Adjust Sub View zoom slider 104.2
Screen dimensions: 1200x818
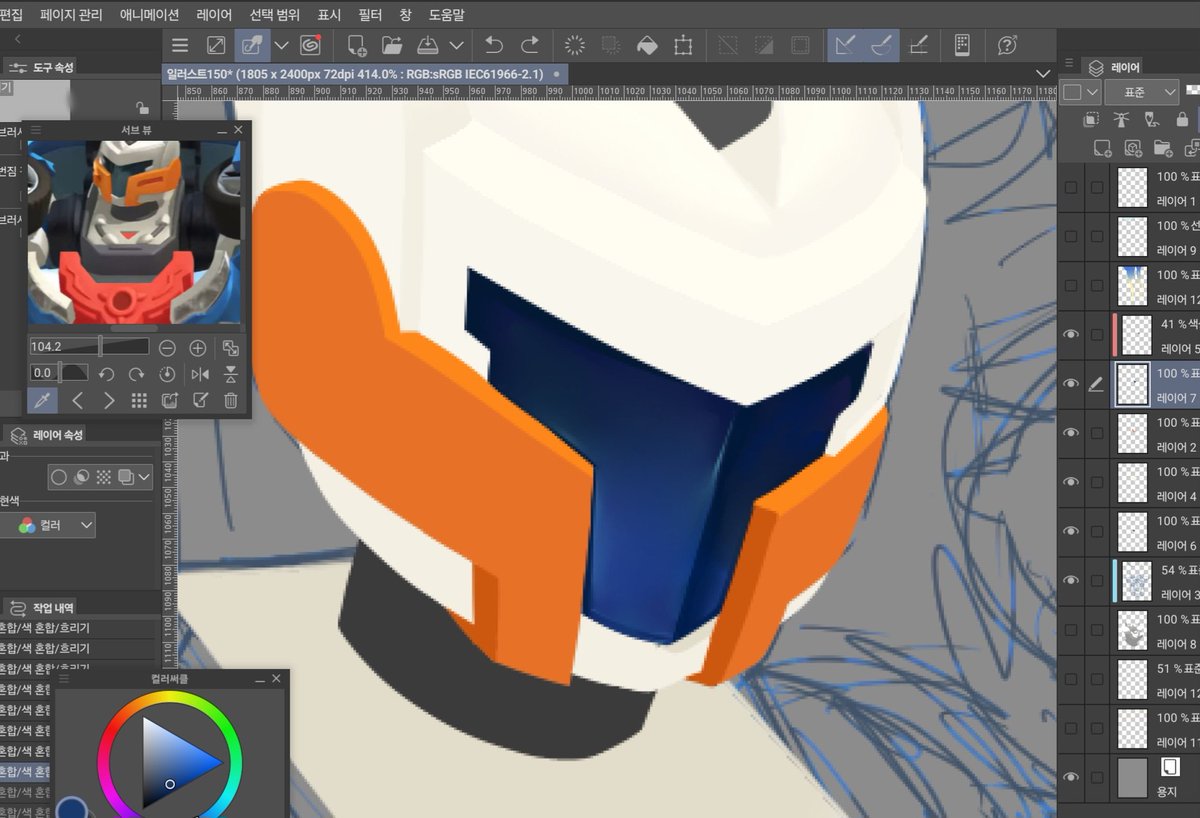point(89,347)
